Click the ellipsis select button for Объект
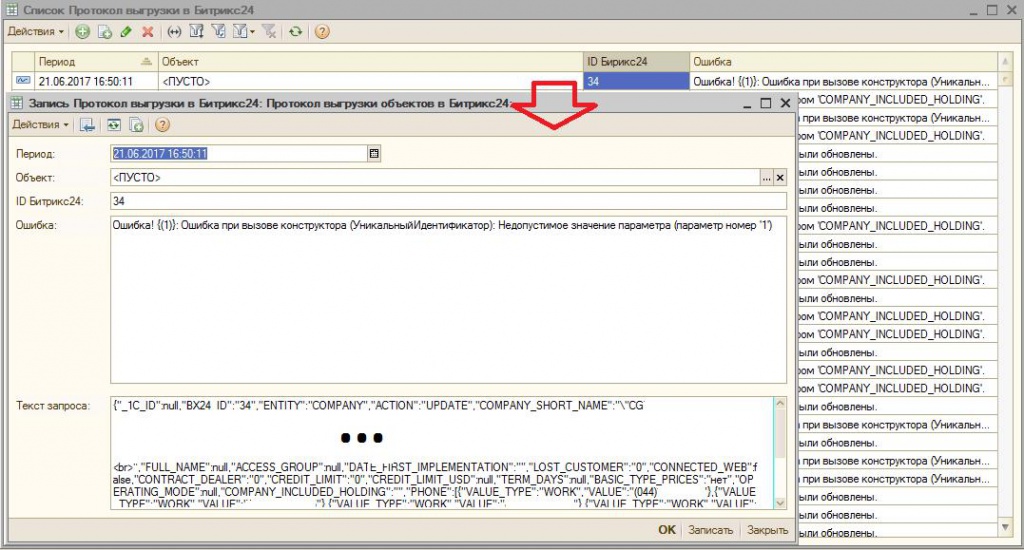The height and width of the screenshot is (550, 1024). pyautogui.click(x=767, y=177)
